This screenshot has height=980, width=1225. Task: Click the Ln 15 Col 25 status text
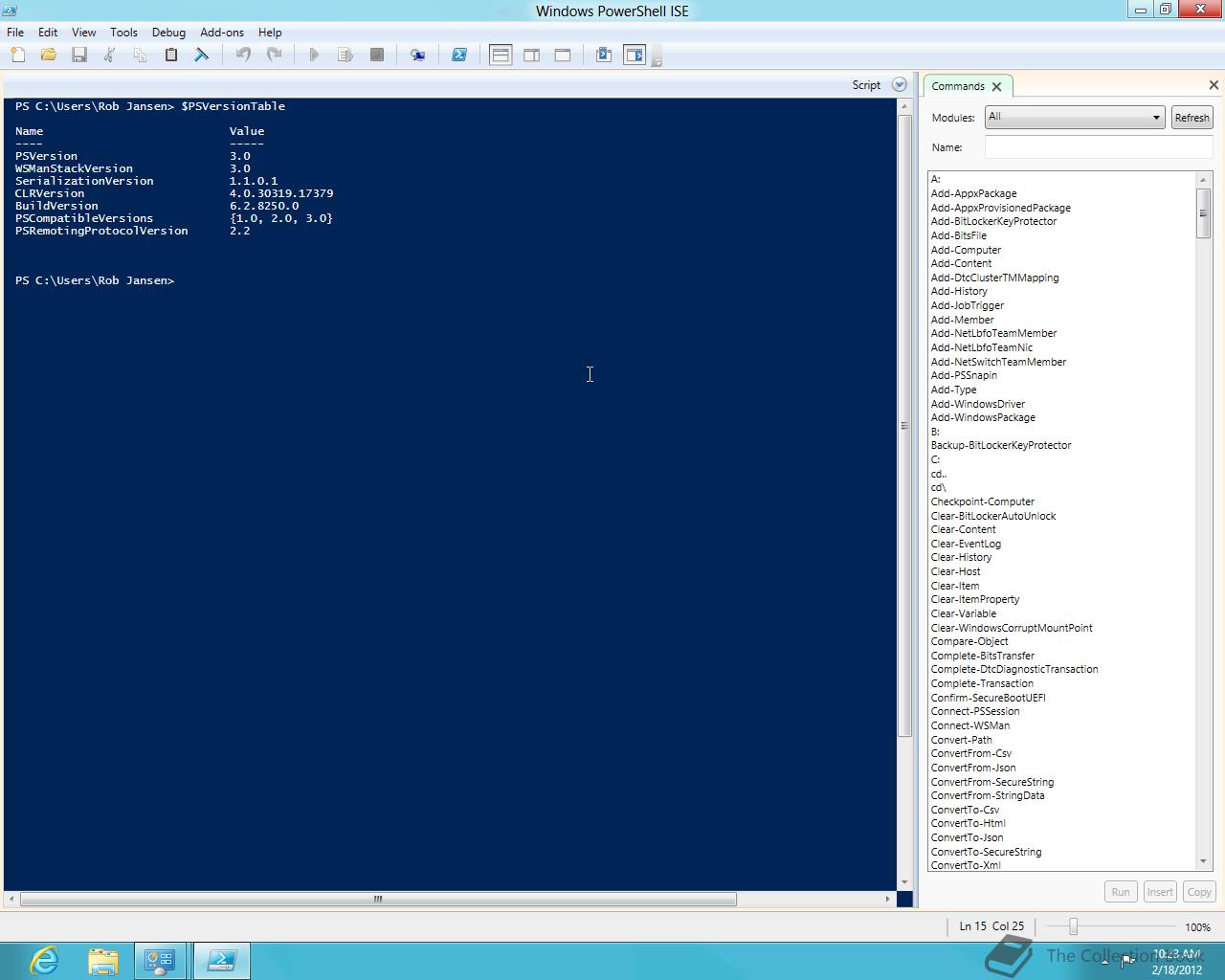pyautogui.click(x=991, y=926)
